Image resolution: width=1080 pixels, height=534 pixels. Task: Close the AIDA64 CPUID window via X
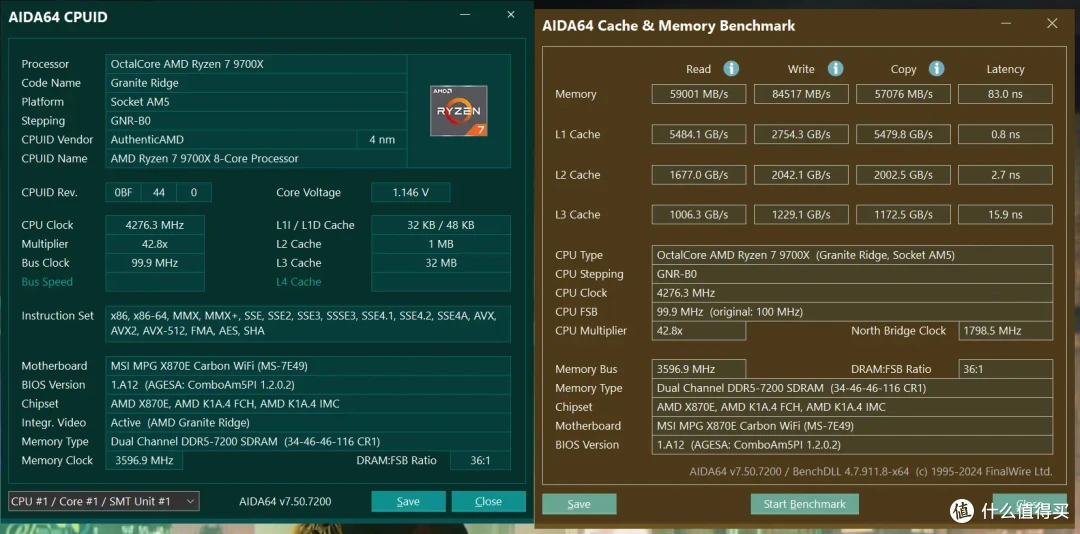(x=510, y=14)
